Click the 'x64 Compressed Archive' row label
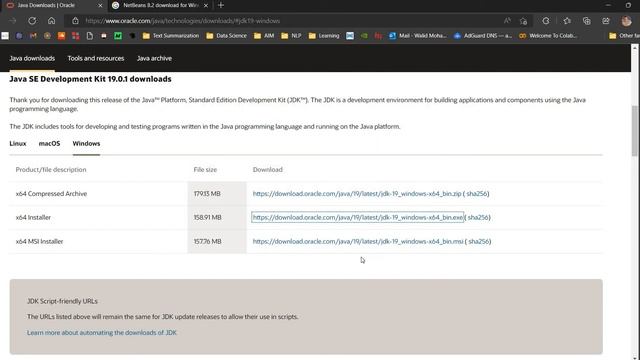 point(51,193)
